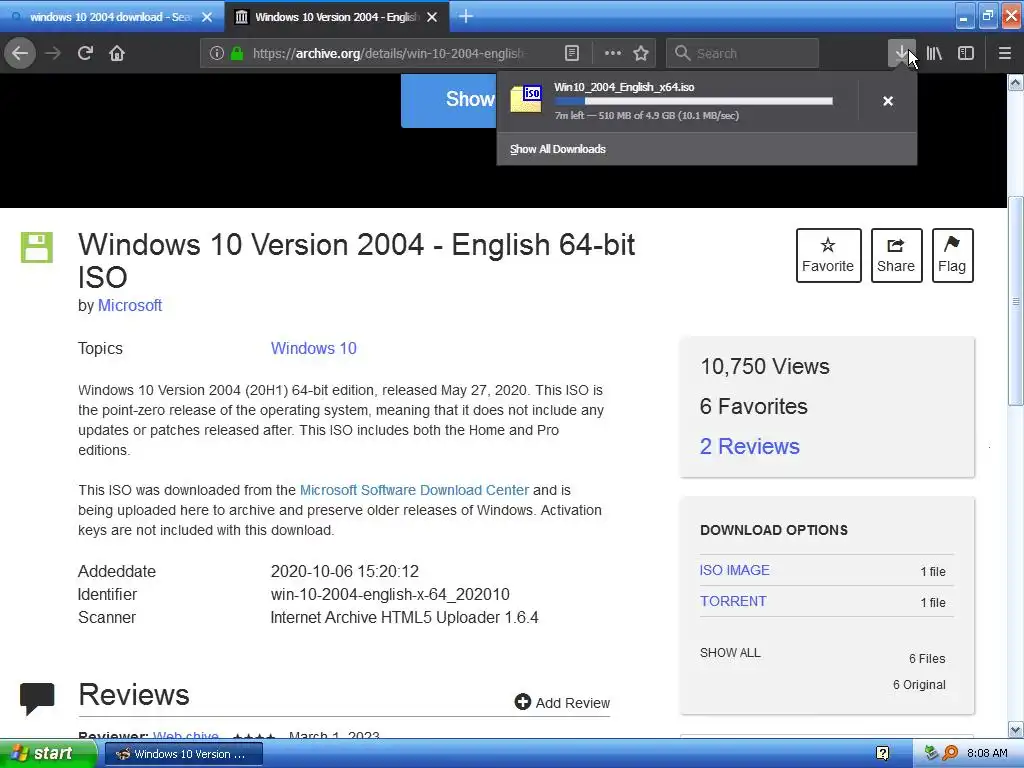Click the page vertical scrollbar thumb
The image size is (1024, 768).
[1016, 300]
